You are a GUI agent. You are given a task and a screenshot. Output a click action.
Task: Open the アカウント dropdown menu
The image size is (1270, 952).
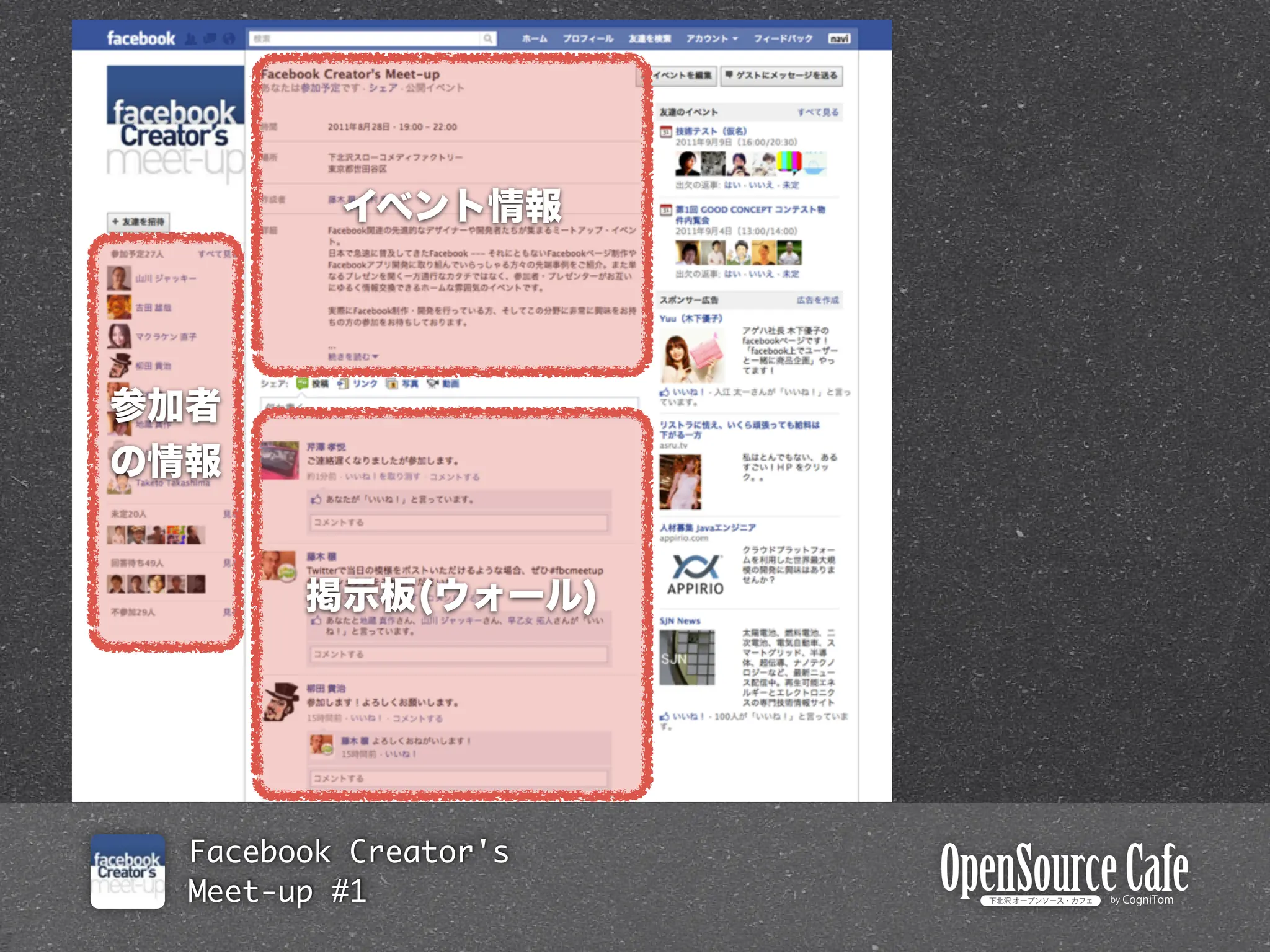tap(712, 38)
